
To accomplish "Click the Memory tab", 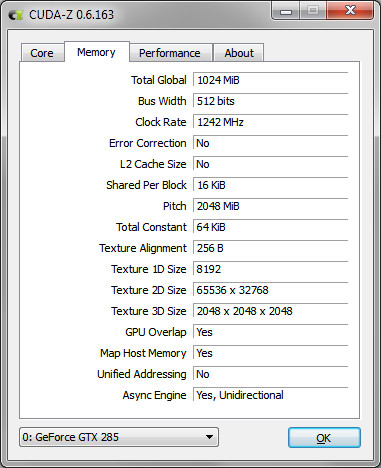I will click(97, 52).
